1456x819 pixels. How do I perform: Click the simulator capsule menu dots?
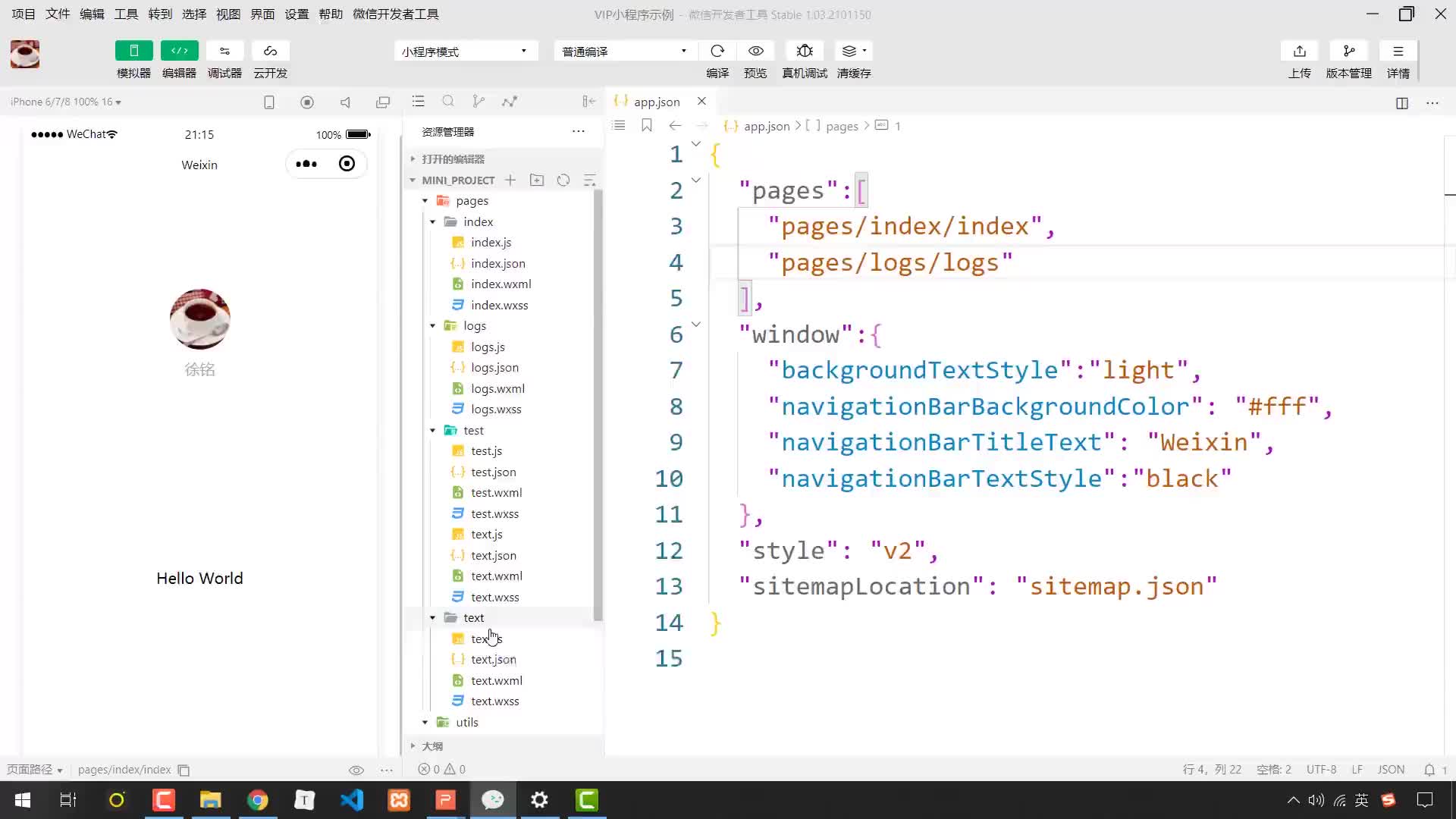tap(306, 164)
